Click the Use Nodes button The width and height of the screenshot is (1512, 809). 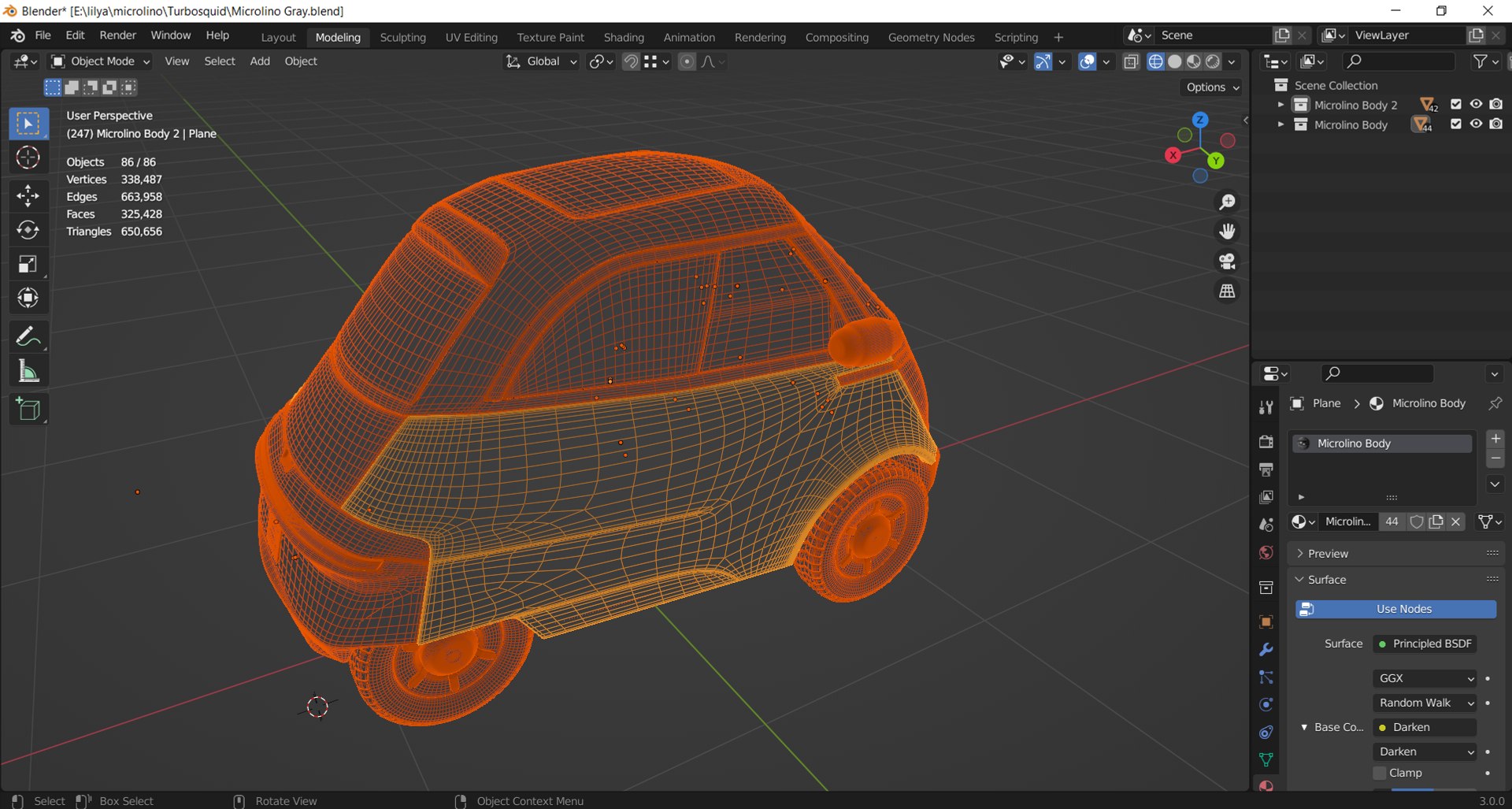pyautogui.click(x=1395, y=609)
